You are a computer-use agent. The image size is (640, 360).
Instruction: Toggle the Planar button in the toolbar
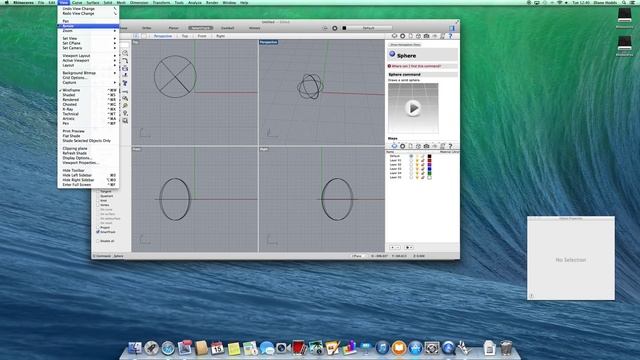tap(173, 28)
